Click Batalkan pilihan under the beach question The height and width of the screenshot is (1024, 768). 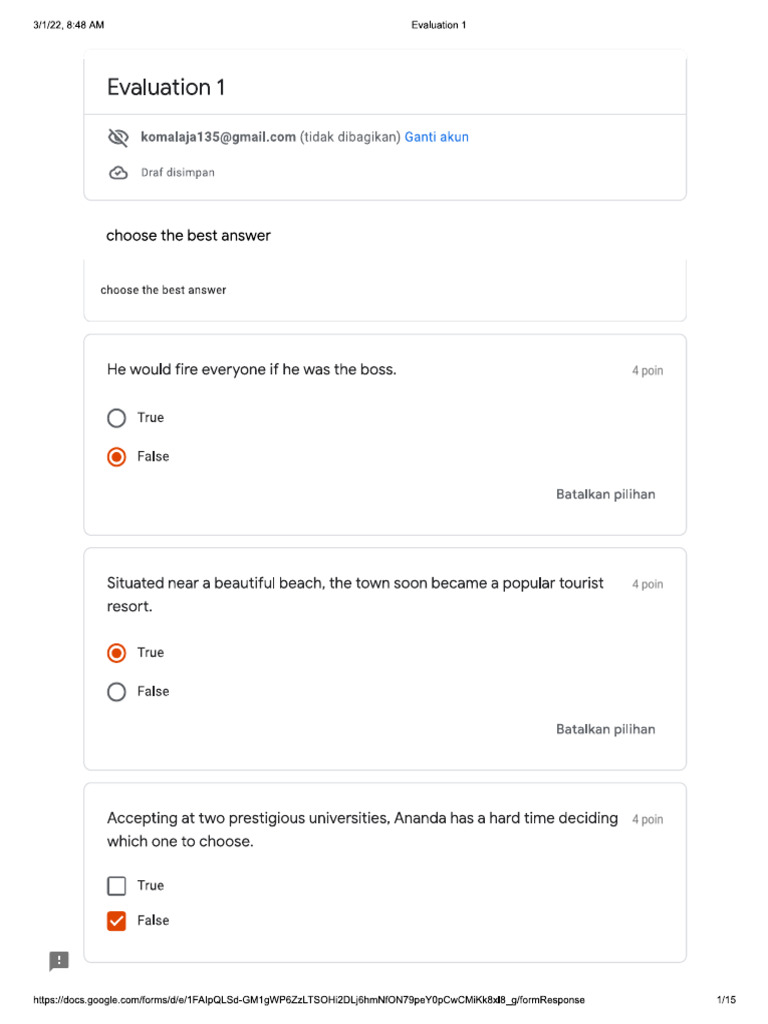605,729
